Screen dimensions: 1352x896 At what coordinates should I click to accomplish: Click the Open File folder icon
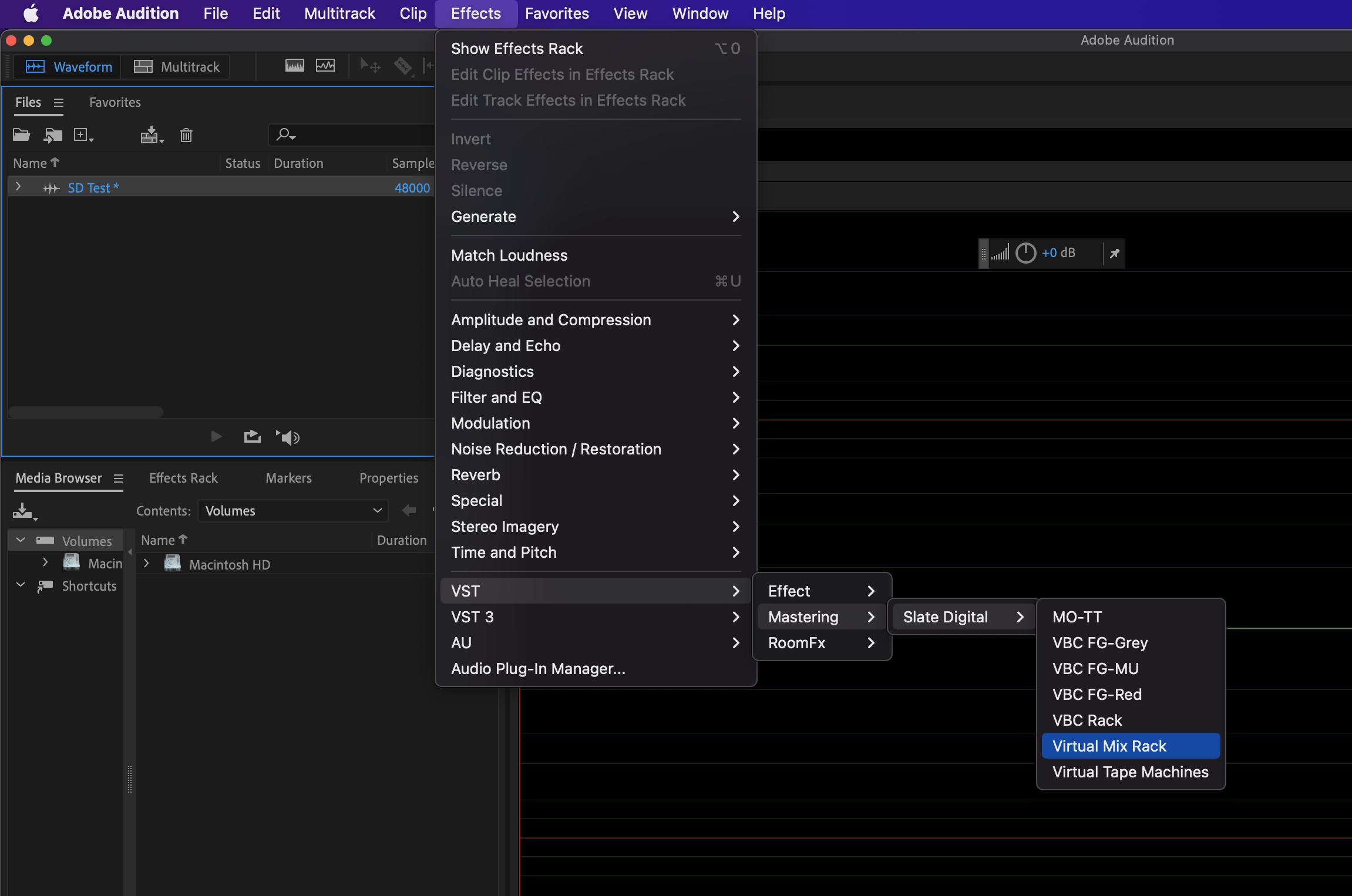[22, 135]
